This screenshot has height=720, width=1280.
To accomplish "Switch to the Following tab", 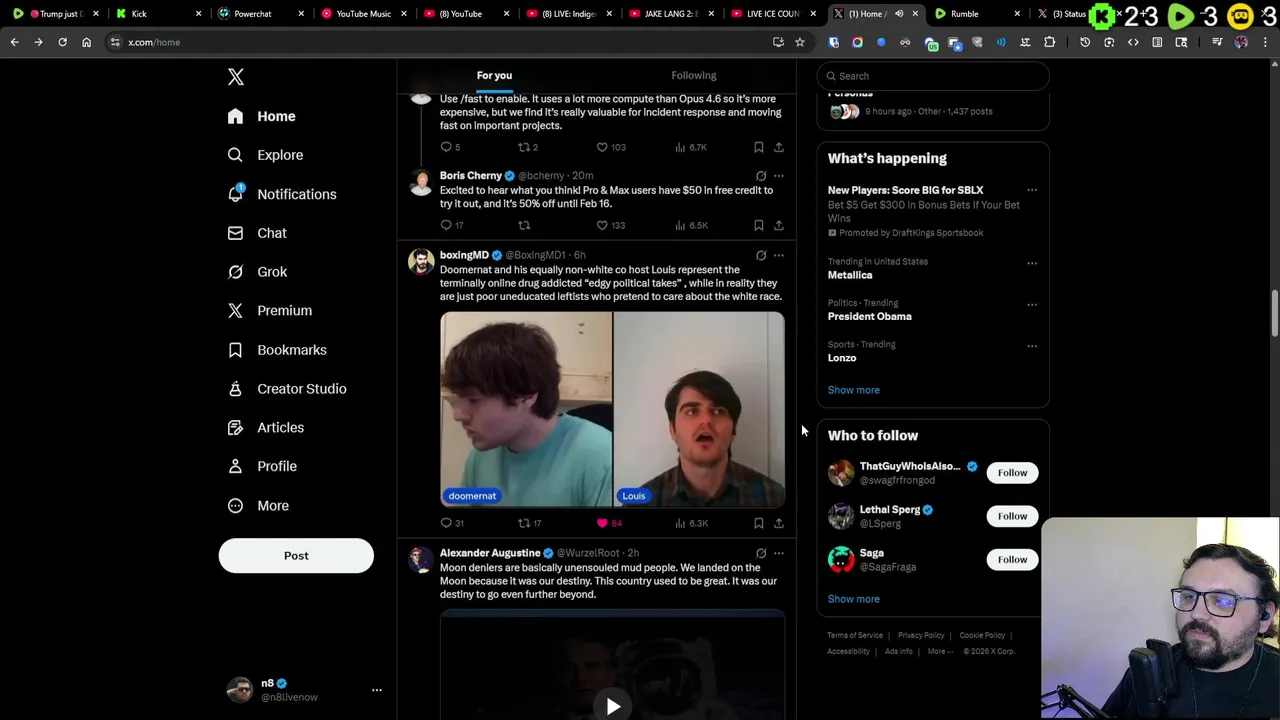I will coord(693,75).
